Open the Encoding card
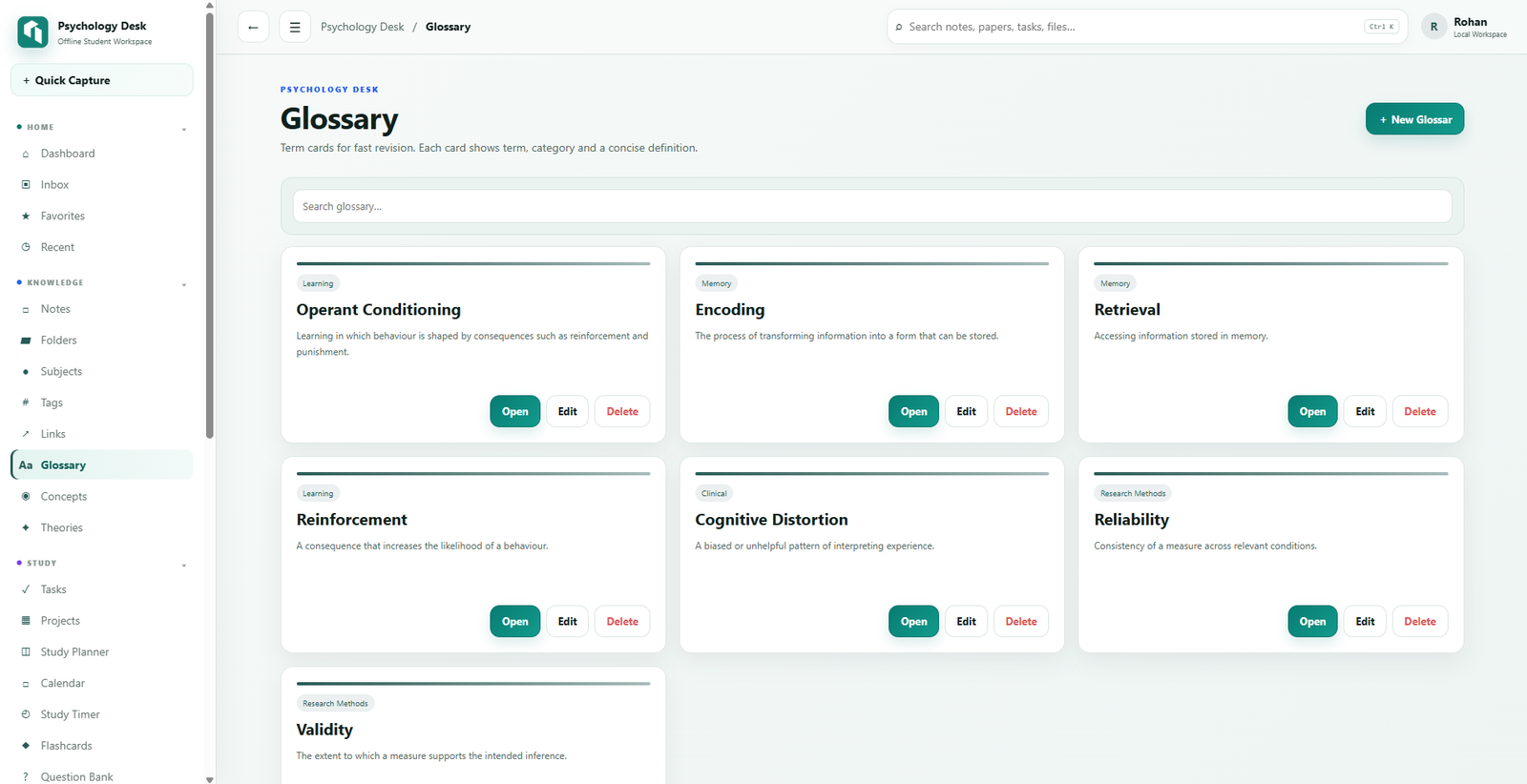This screenshot has height=784, width=1527. point(913,411)
